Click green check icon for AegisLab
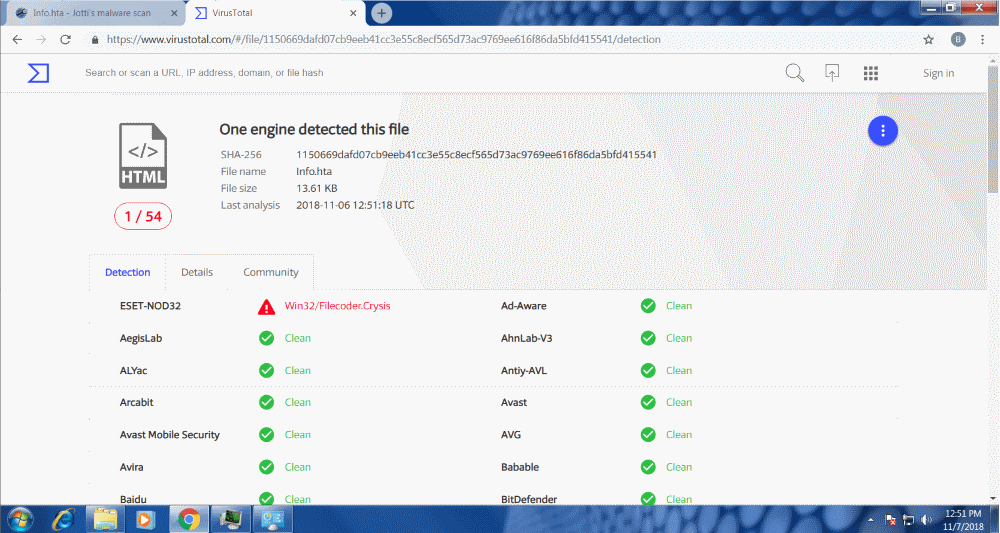 pyautogui.click(x=267, y=339)
